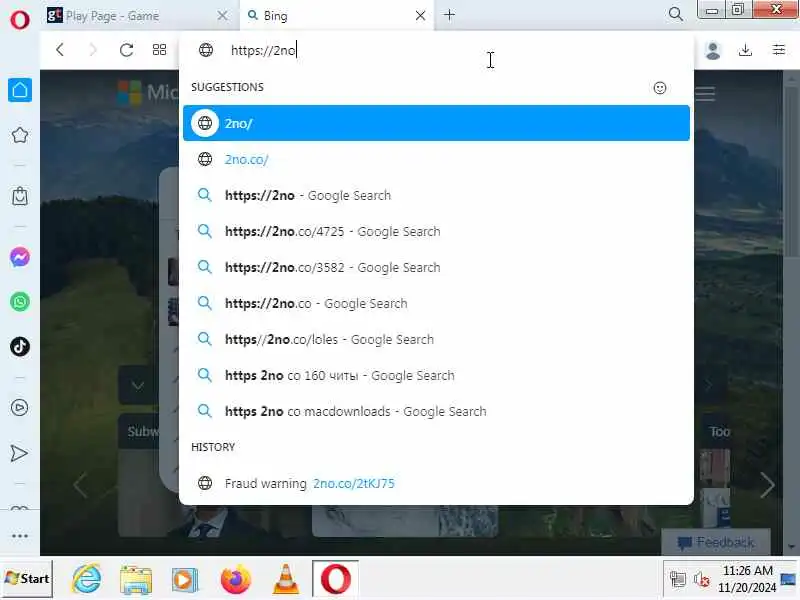Image resolution: width=800 pixels, height=600 pixels.
Task: Select https://2no Google Search suggestion
Action: [x=436, y=195]
